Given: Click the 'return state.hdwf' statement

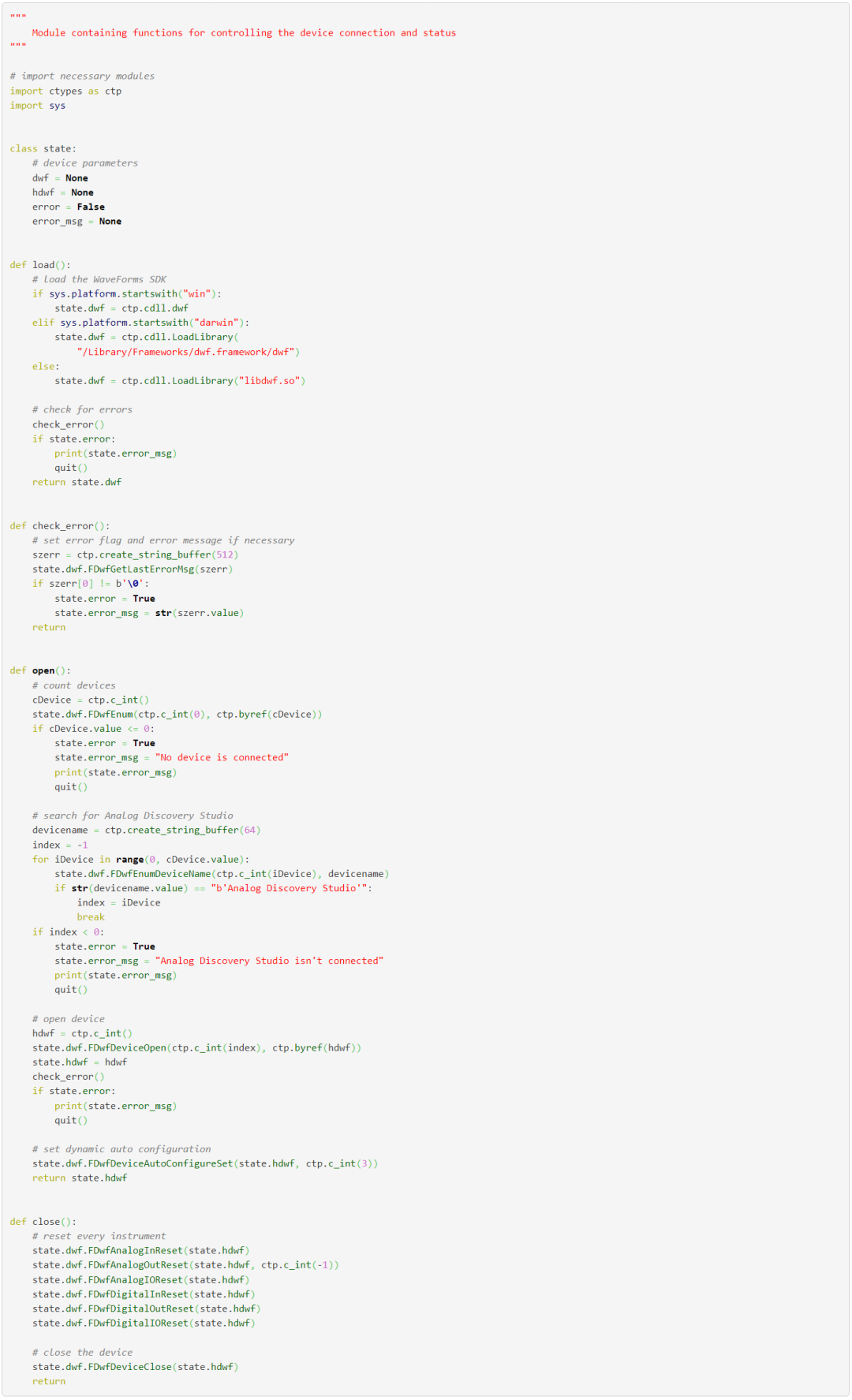Looking at the screenshot, I should [80, 1178].
